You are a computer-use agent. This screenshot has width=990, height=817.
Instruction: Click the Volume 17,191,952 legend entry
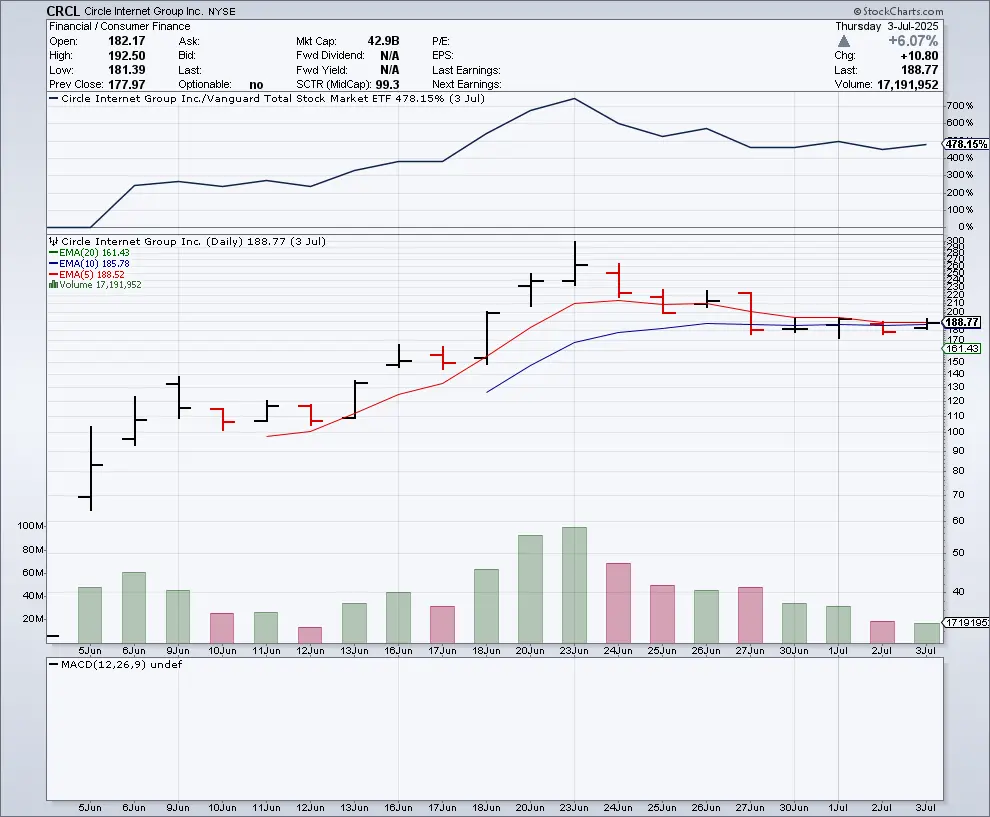pyautogui.click(x=95, y=285)
